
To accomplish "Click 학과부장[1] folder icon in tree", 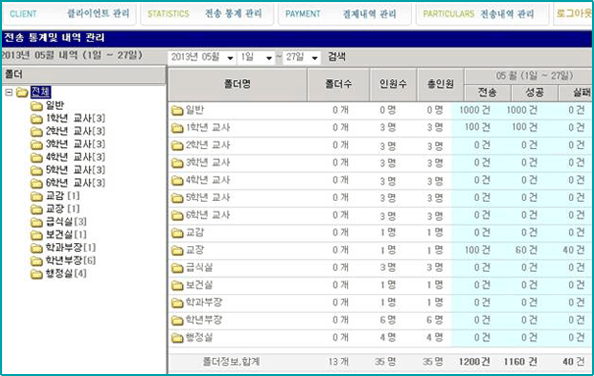I will click(x=36, y=248).
